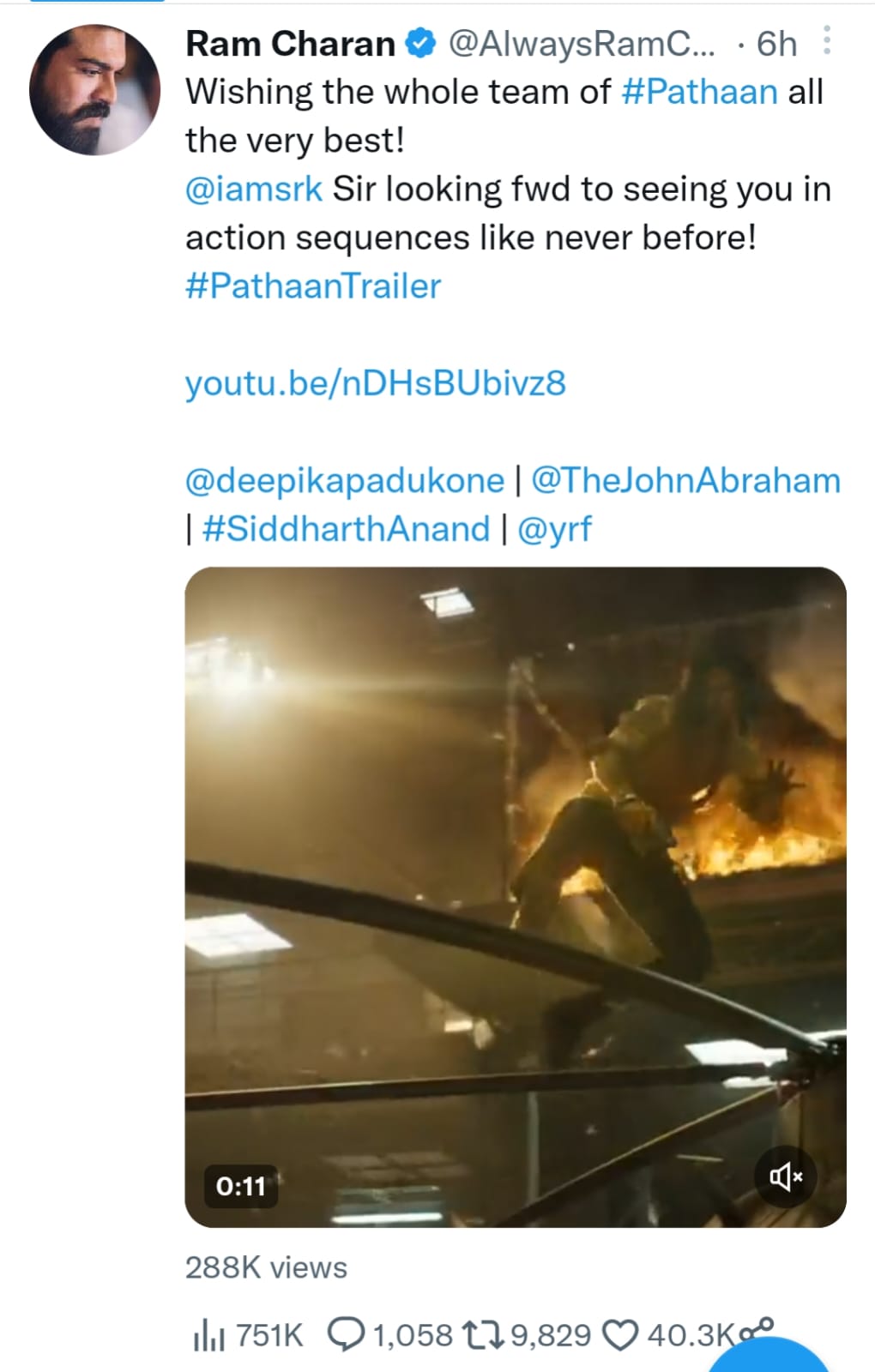Click the tweet author's profile picture
The height and width of the screenshot is (1372, 875).
click(94, 90)
